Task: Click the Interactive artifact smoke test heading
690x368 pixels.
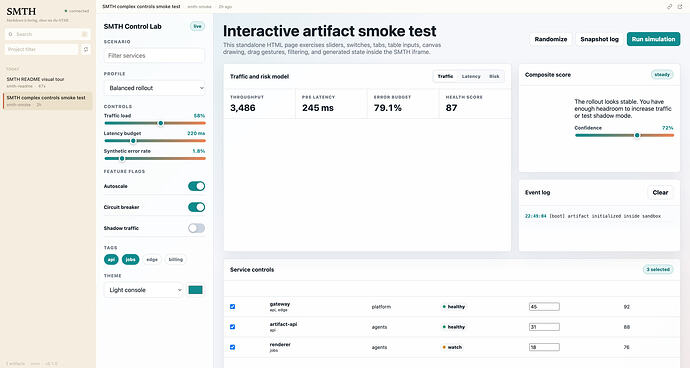Action: click(x=330, y=31)
